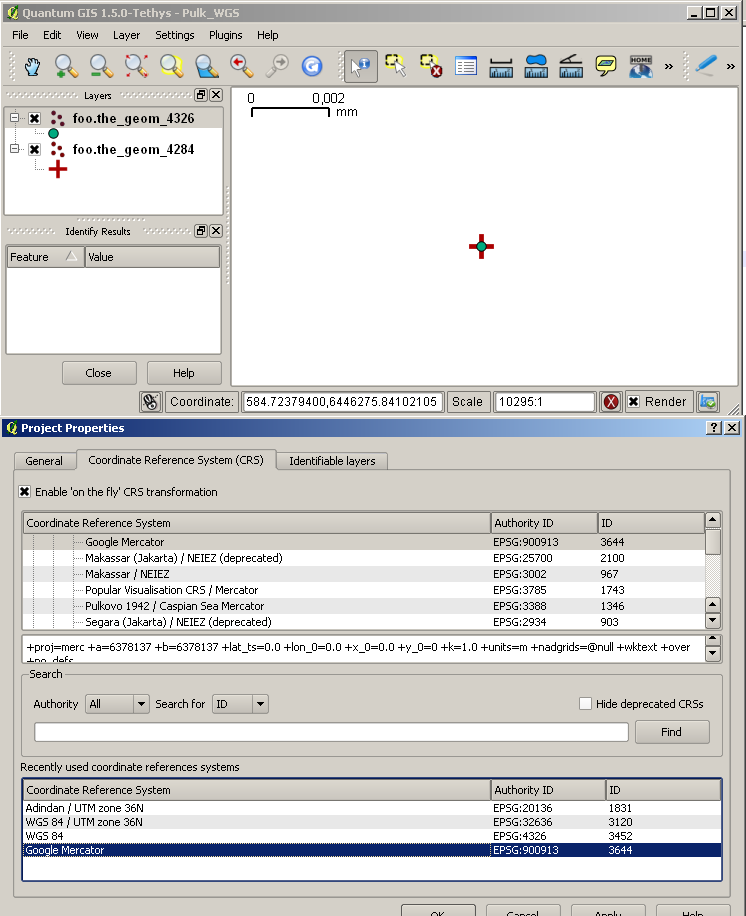
Task: Uncheck Enable 'on the fly' CRS transformation
Action: [x=25, y=492]
